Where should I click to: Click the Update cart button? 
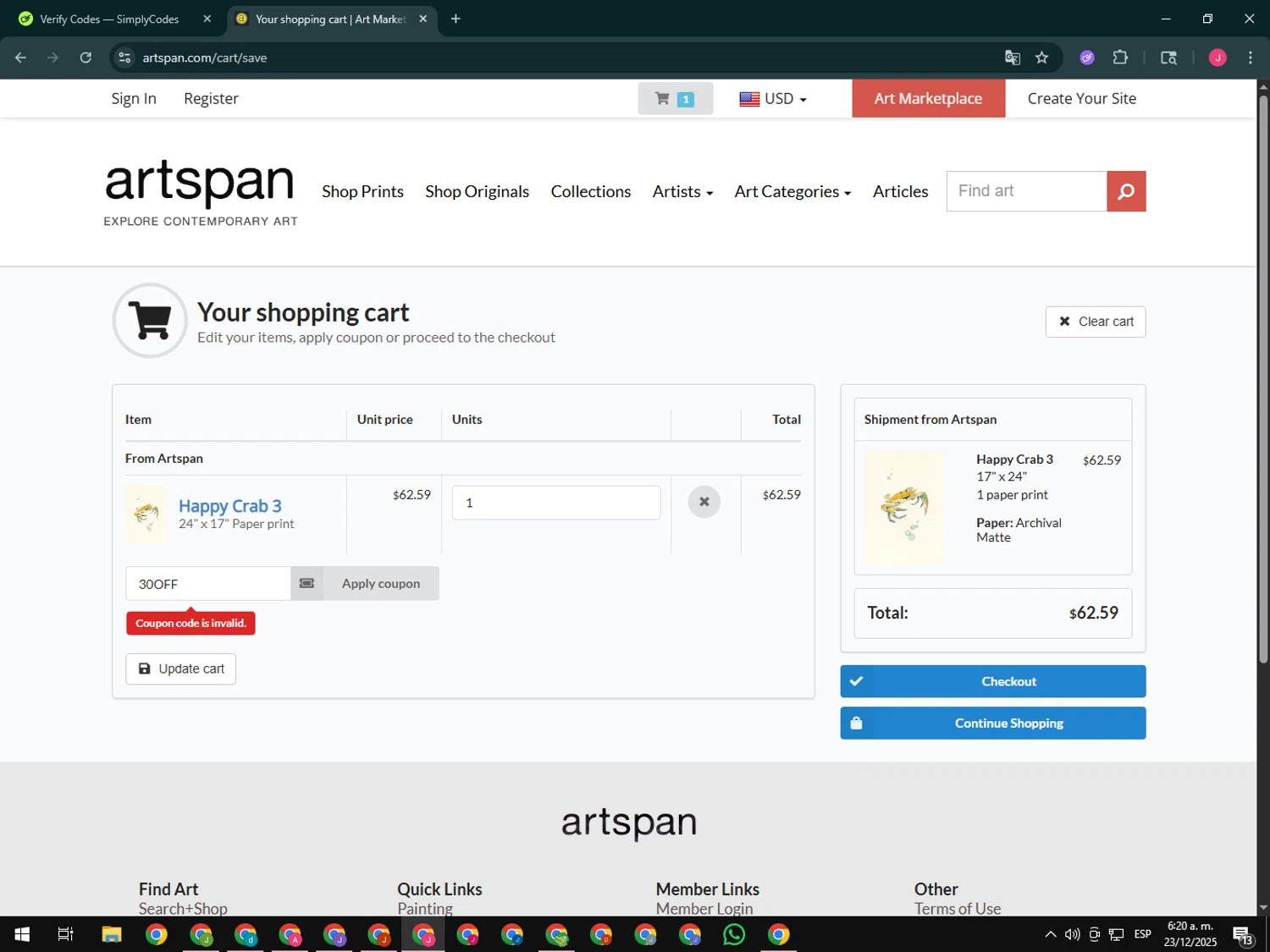click(x=180, y=669)
